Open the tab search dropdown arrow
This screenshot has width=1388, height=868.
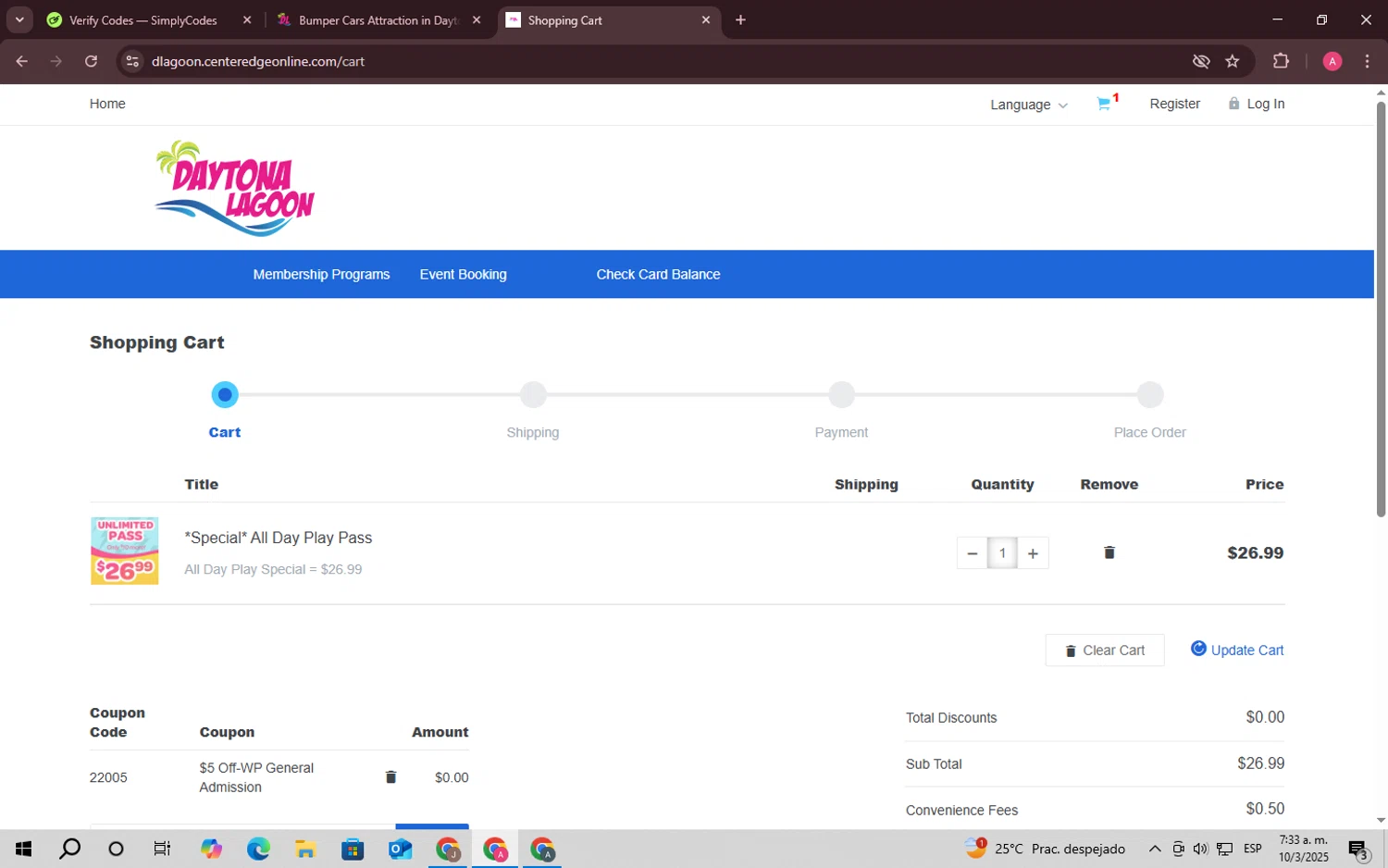(x=19, y=20)
